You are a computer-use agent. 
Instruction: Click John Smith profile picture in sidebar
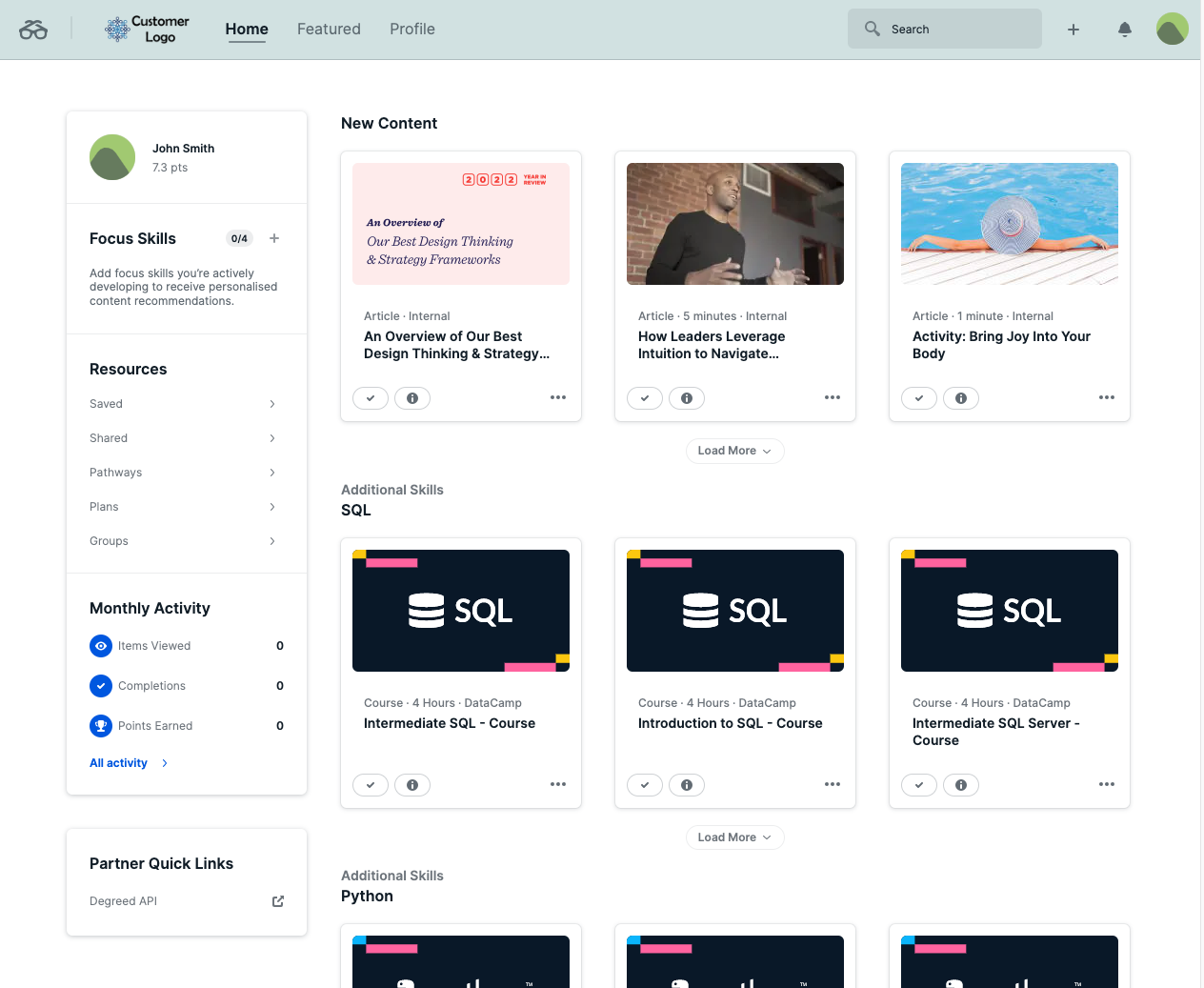(x=112, y=157)
